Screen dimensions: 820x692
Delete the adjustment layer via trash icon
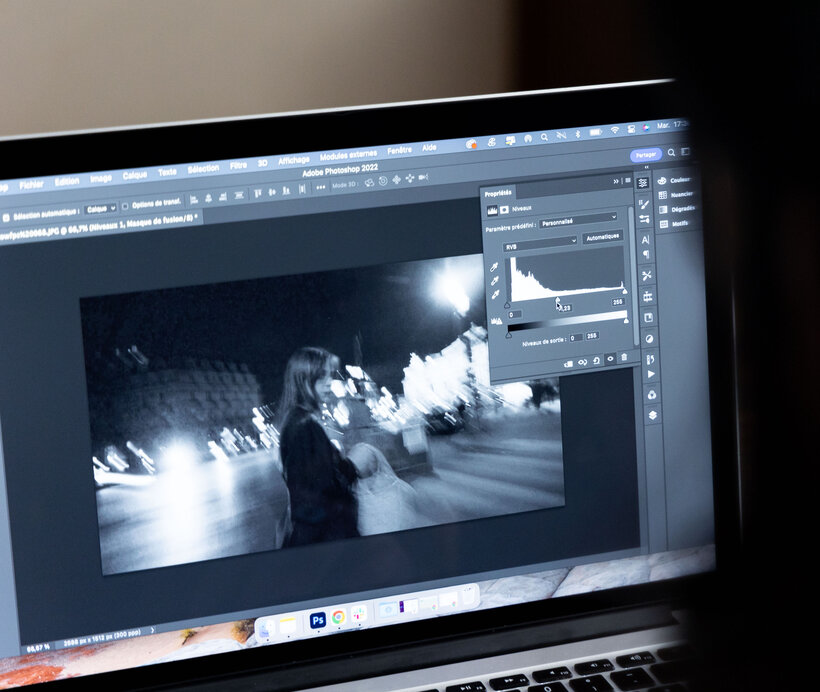pos(624,358)
